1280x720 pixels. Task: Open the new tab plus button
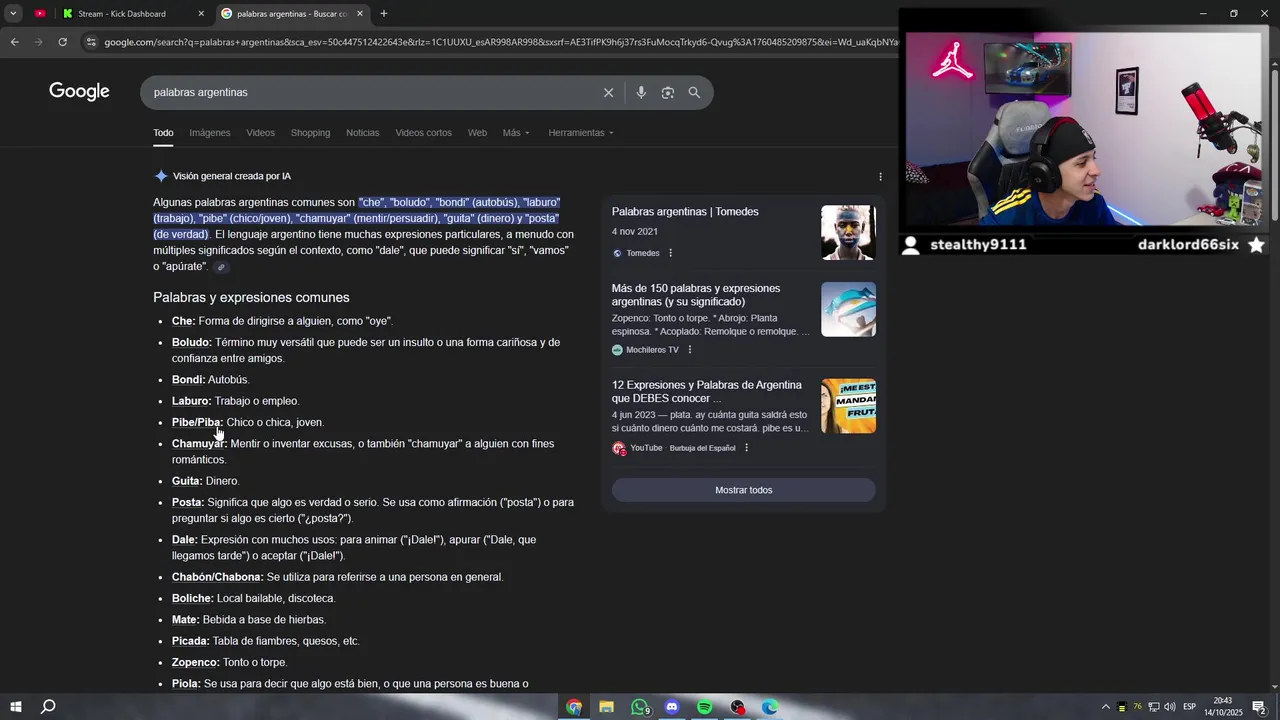coord(384,14)
